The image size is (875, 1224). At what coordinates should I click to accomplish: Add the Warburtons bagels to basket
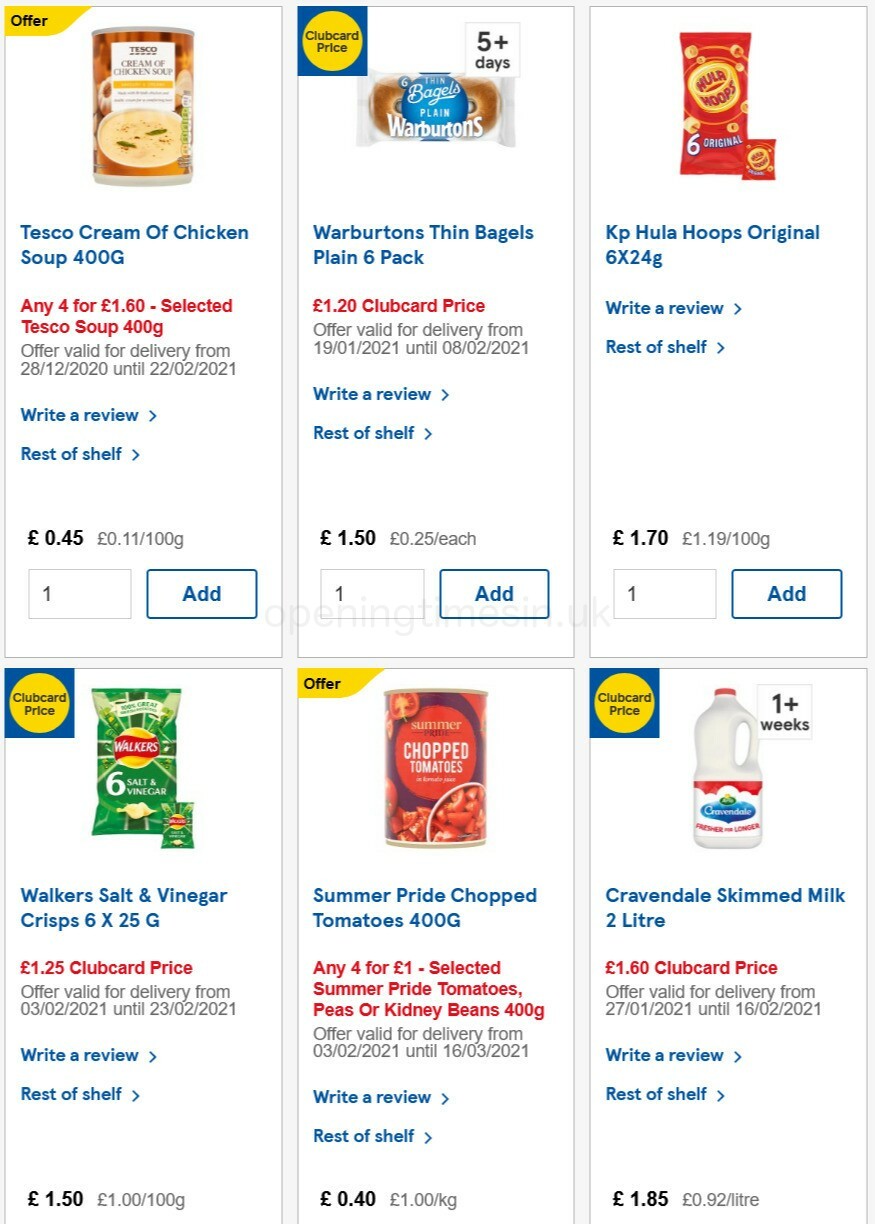(x=494, y=593)
